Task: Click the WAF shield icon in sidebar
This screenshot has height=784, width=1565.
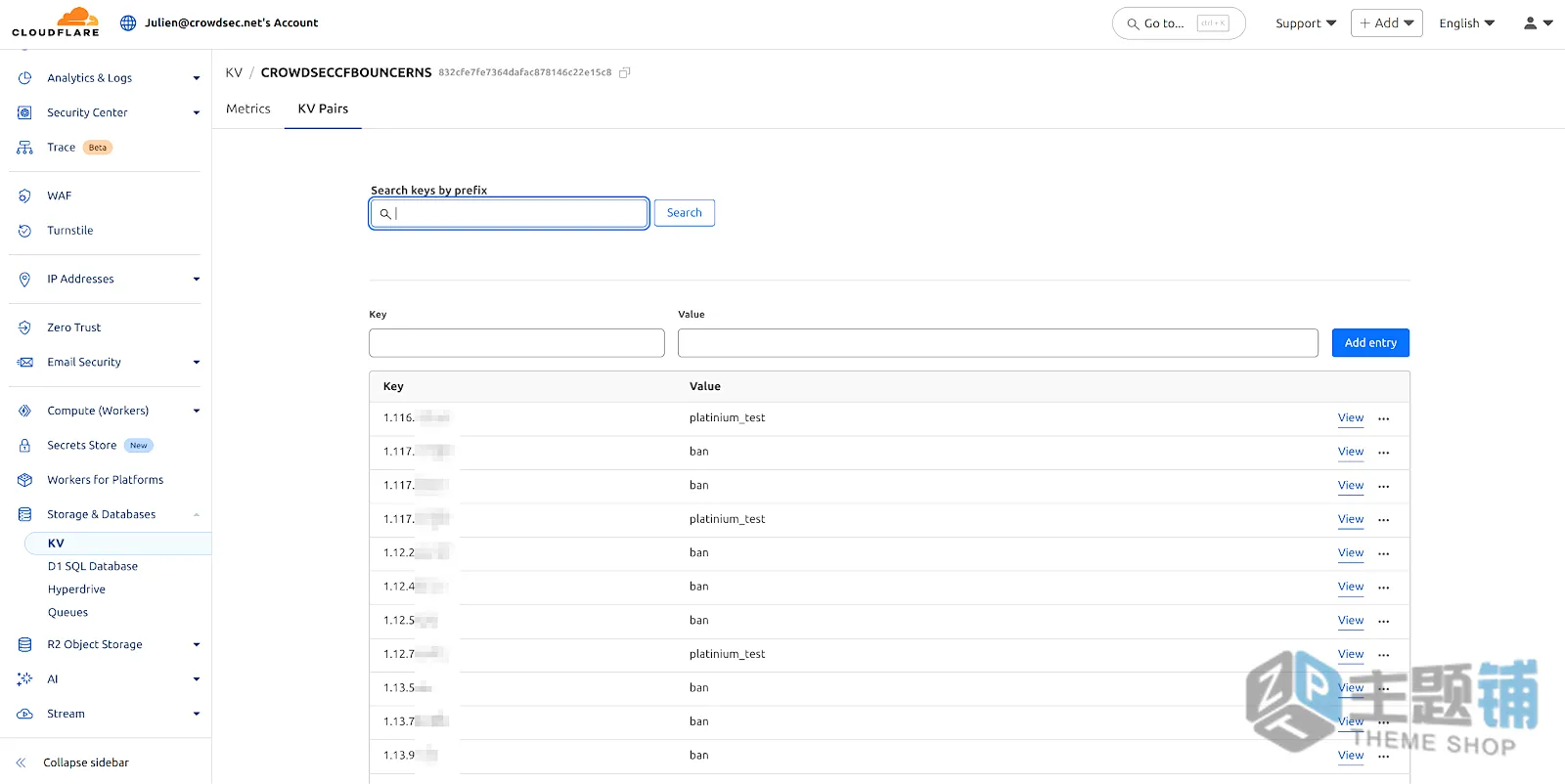Action: tap(24, 196)
